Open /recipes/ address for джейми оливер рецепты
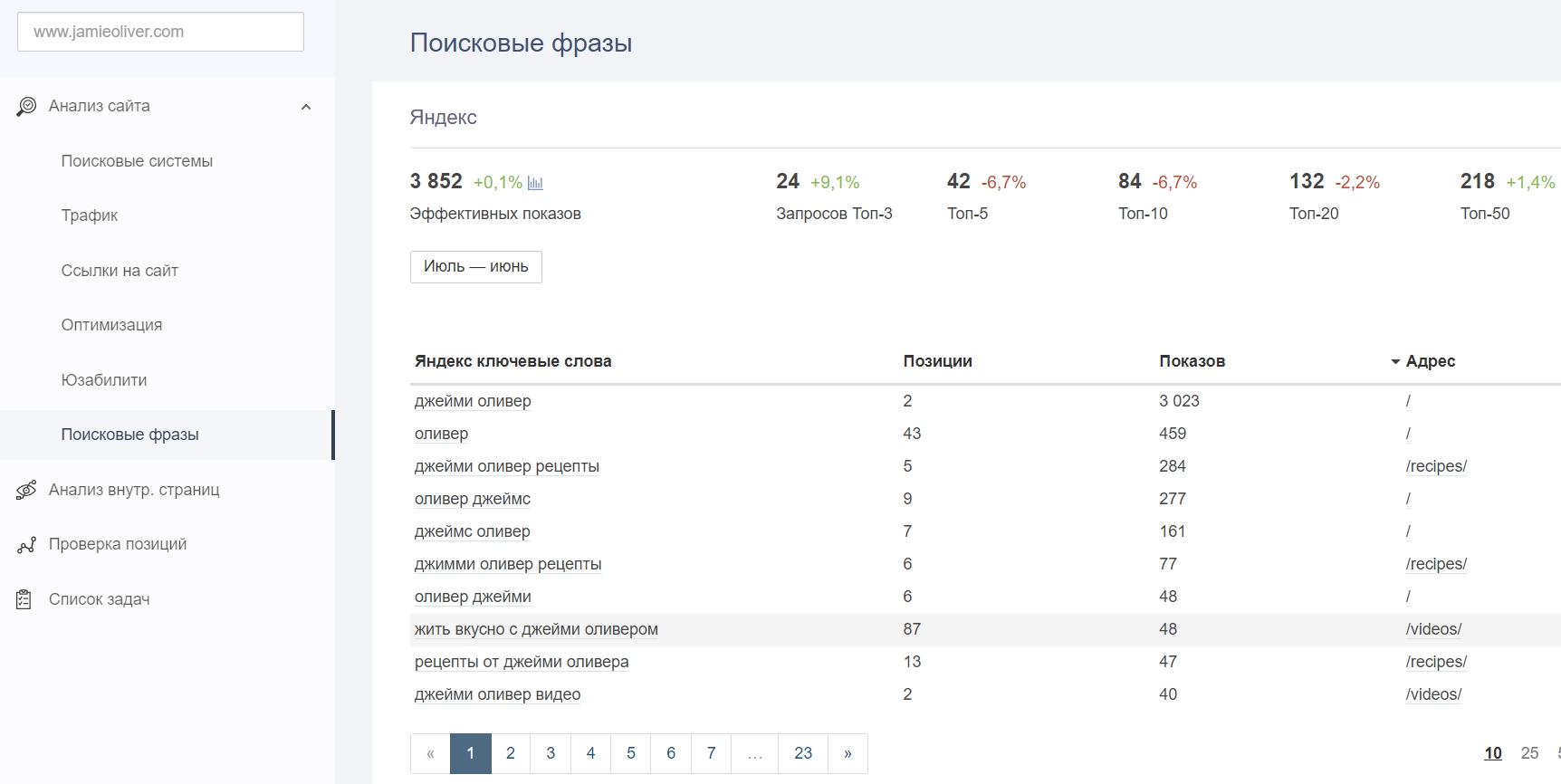The image size is (1561, 784). [x=1436, y=466]
